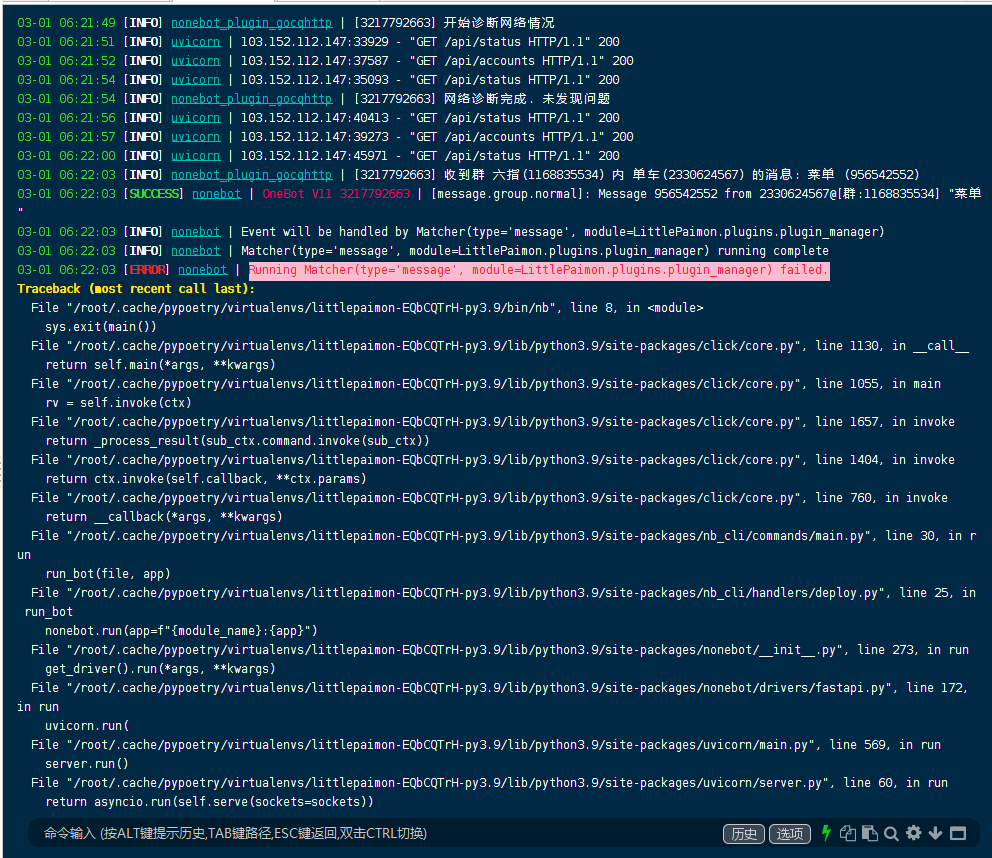
Task: Open the settings gear icon
Action: tap(912, 833)
